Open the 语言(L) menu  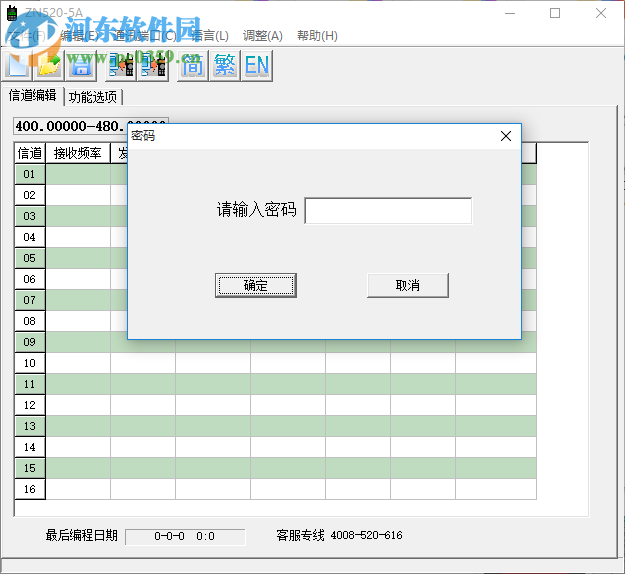210,36
